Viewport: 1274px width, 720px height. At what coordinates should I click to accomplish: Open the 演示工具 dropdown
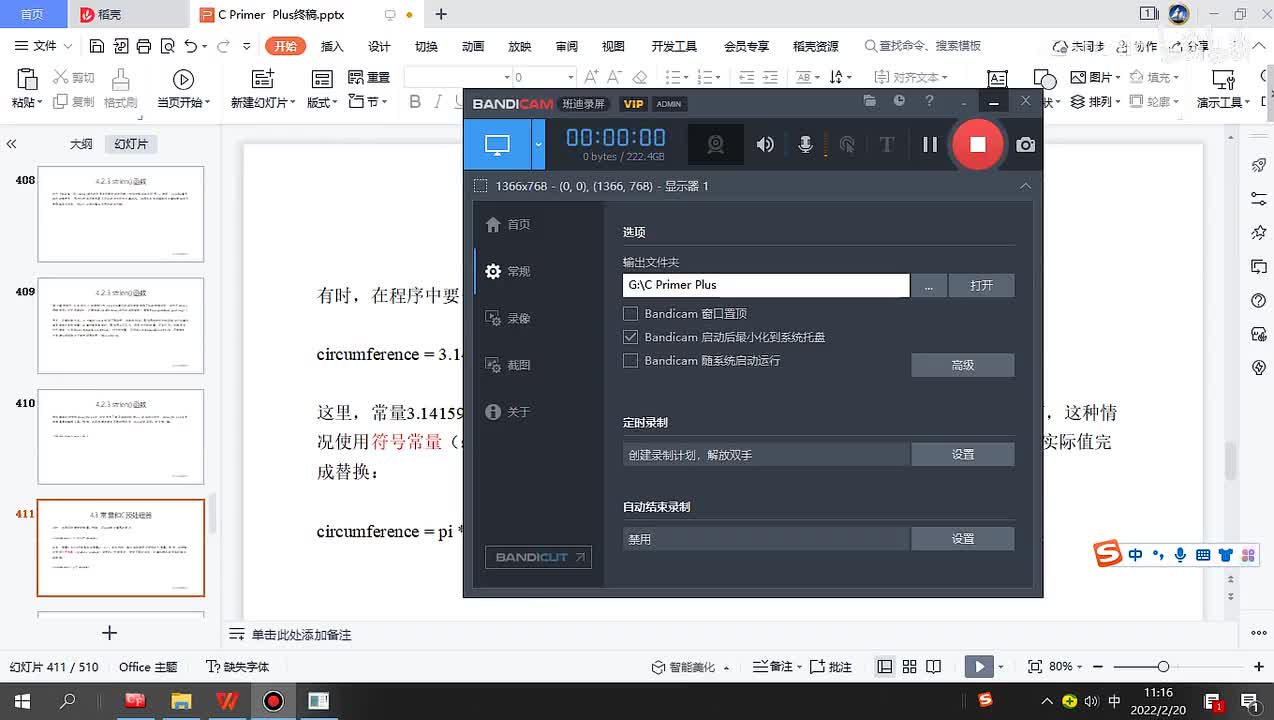tap(1224, 102)
